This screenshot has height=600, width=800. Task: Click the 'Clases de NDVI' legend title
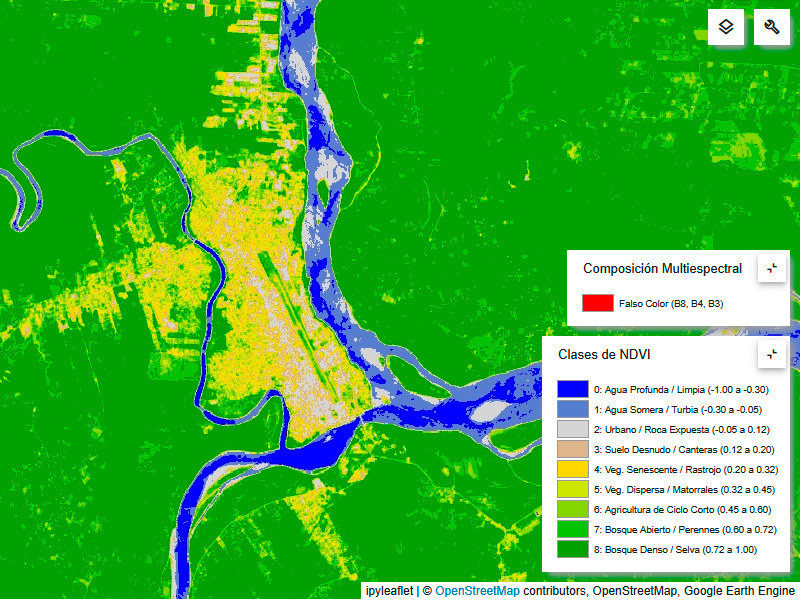[604, 355]
